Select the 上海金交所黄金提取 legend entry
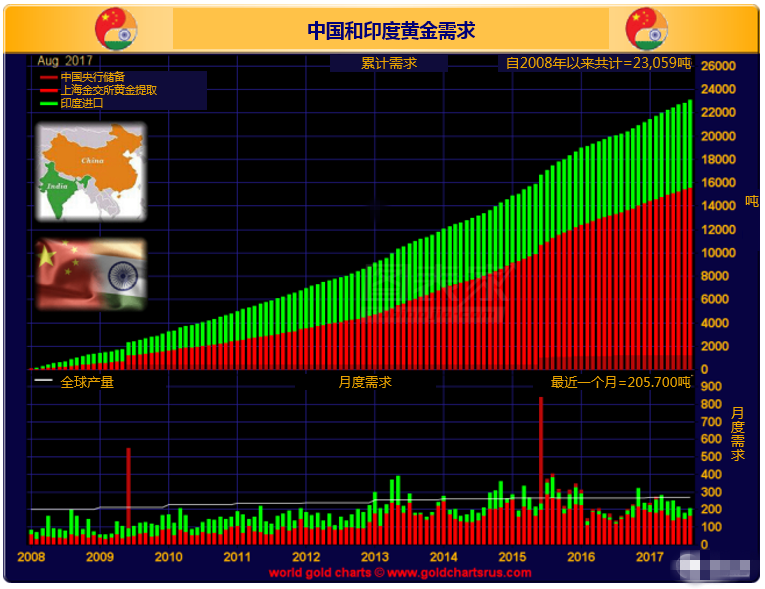This screenshot has height=589, width=765. pos(107,90)
